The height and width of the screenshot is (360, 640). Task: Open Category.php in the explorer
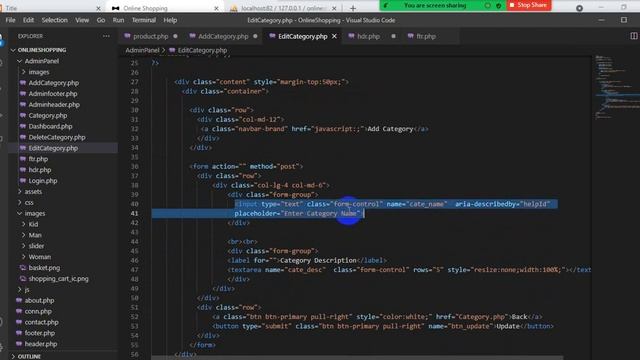click(48, 116)
